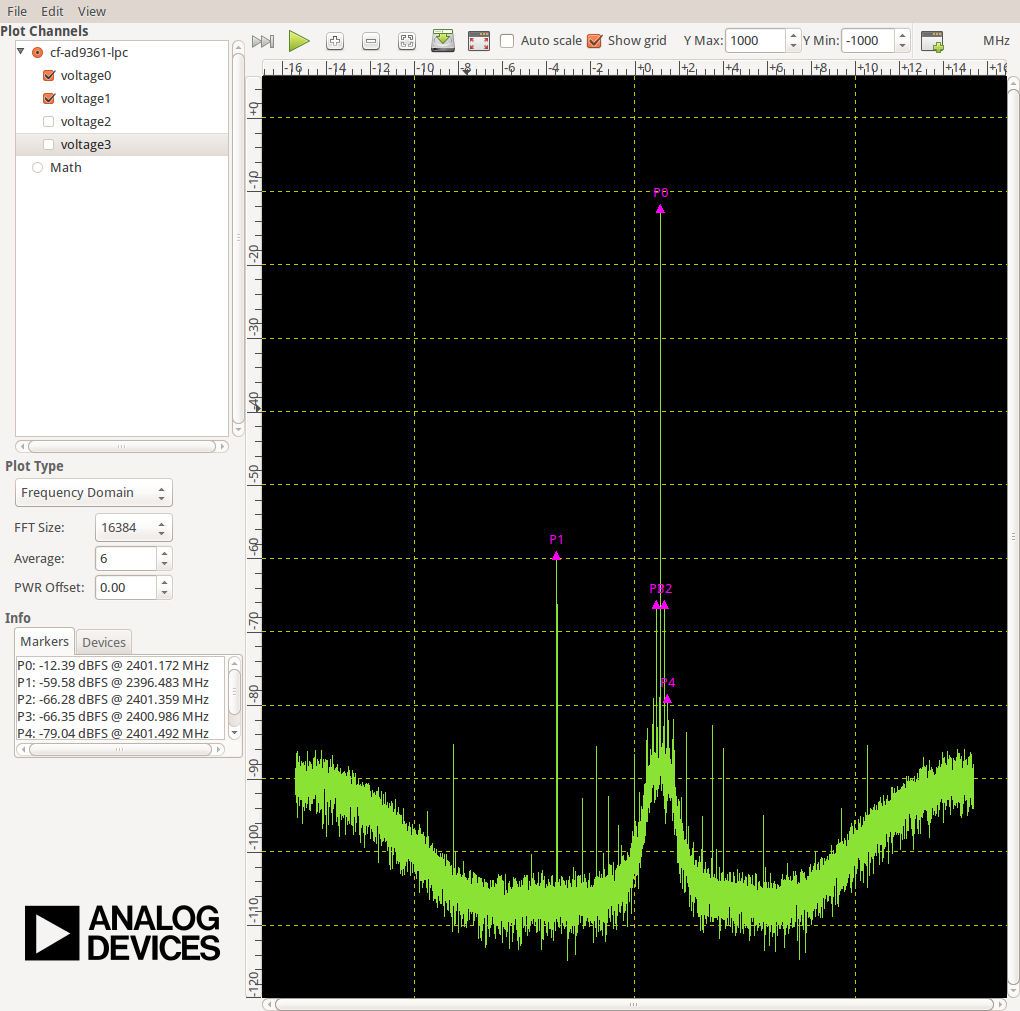Click the Average value field
The height and width of the screenshot is (1011, 1020).
(126, 558)
